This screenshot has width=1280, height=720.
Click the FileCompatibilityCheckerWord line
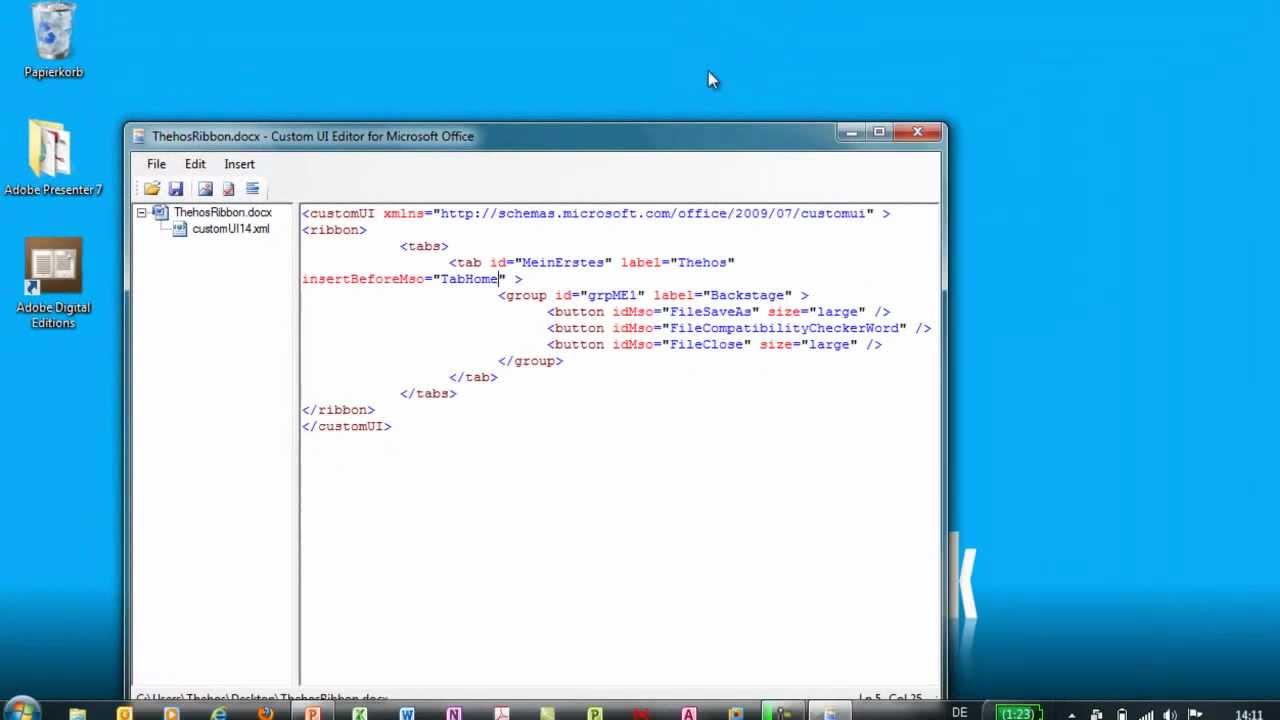739,328
